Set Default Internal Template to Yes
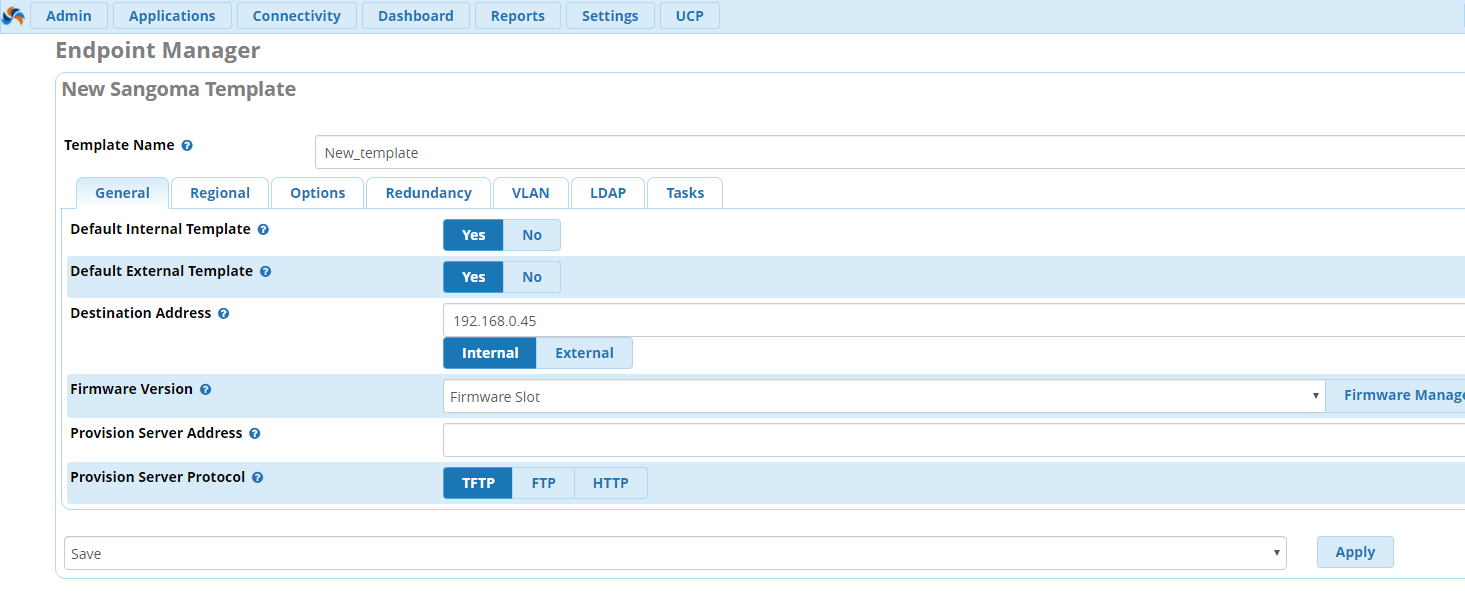 click(x=473, y=235)
